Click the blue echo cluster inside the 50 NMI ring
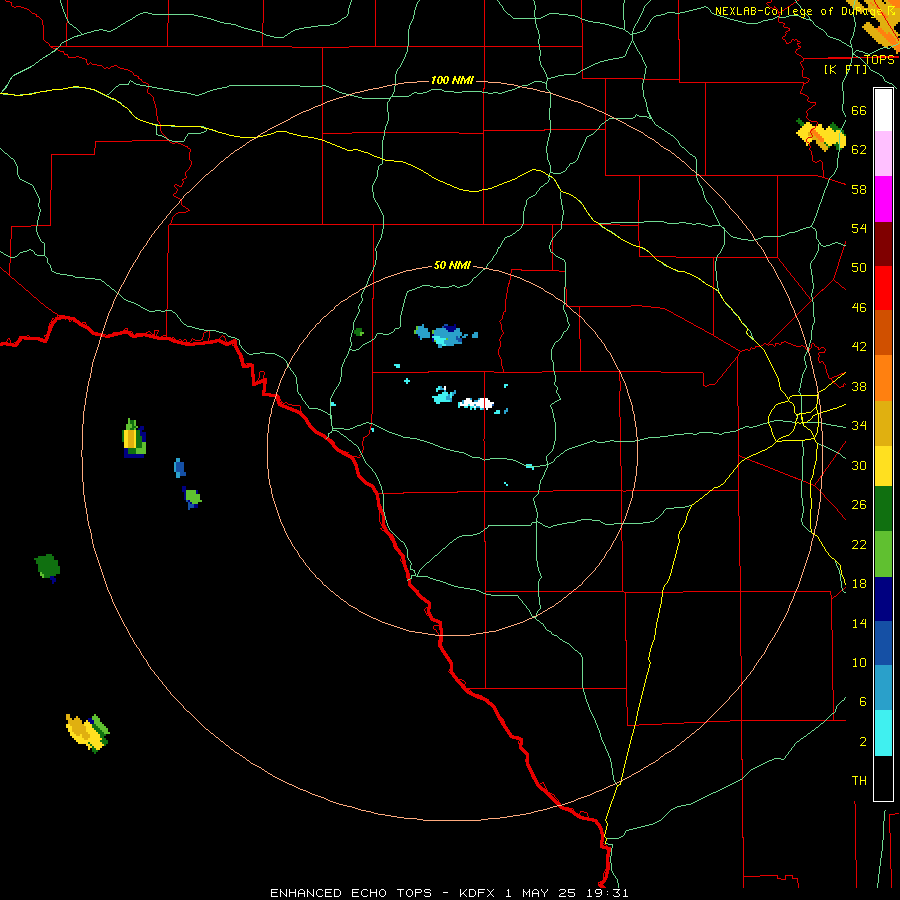 click(x=447, y=335)
